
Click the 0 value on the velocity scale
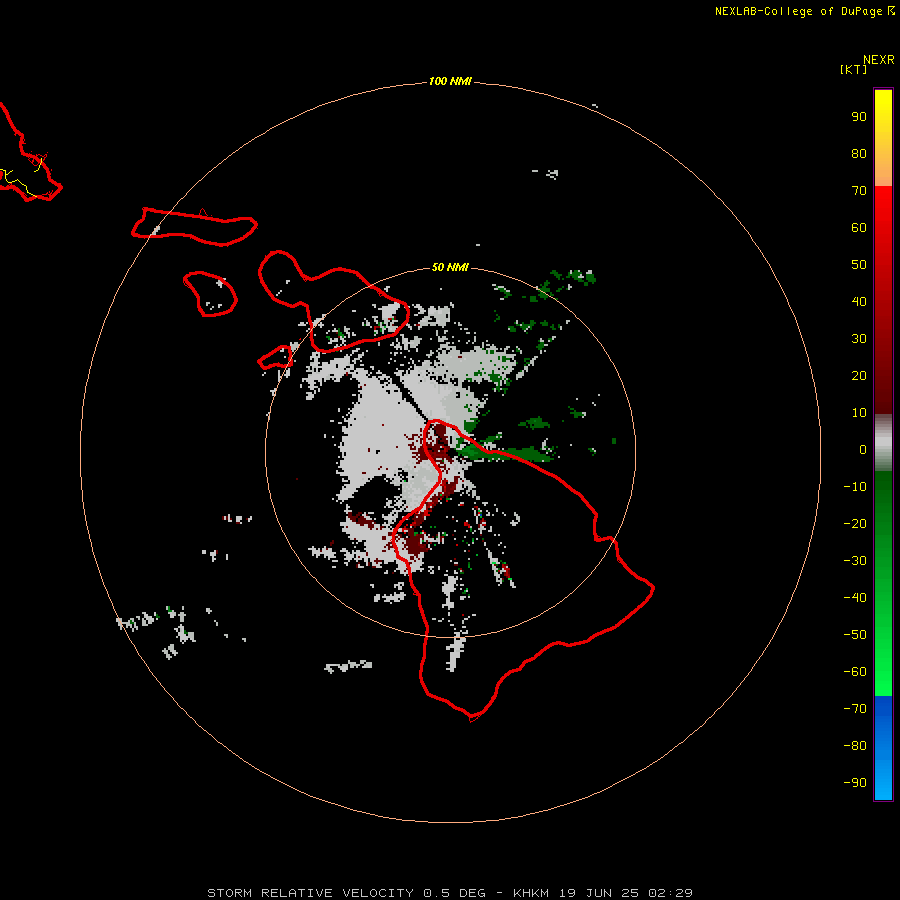863,449
